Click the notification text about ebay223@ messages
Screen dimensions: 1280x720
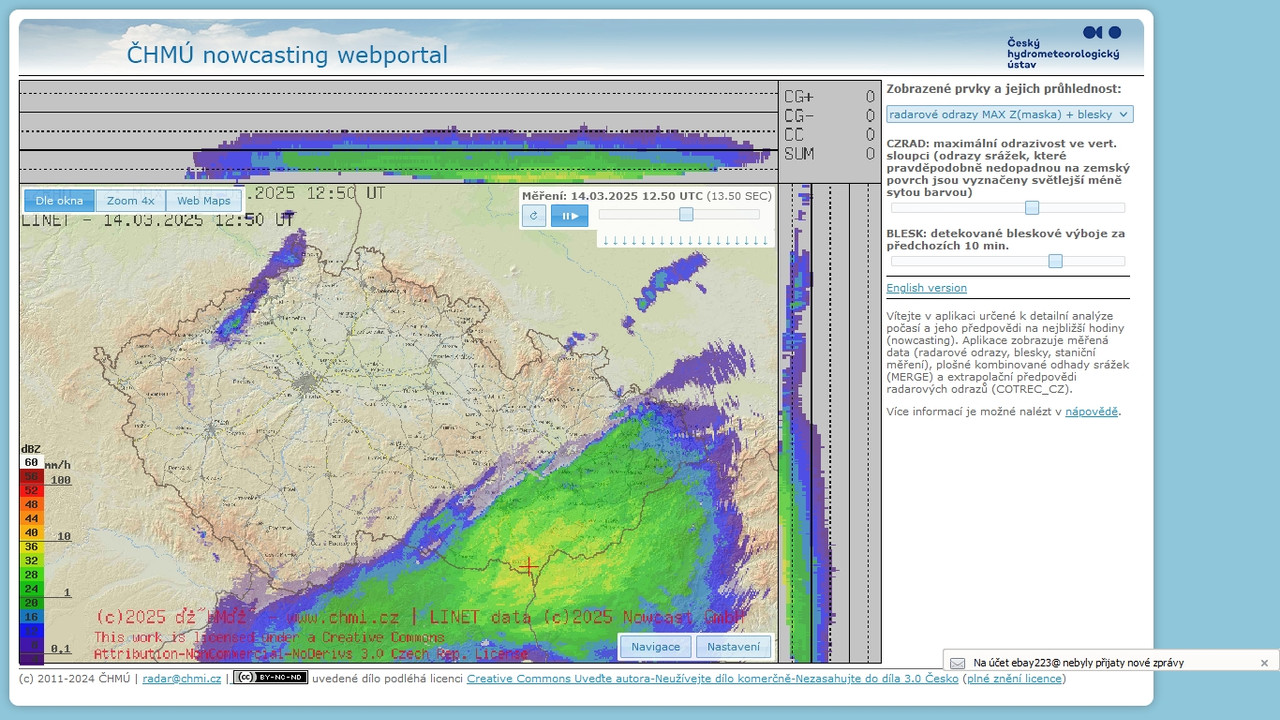1079,663
